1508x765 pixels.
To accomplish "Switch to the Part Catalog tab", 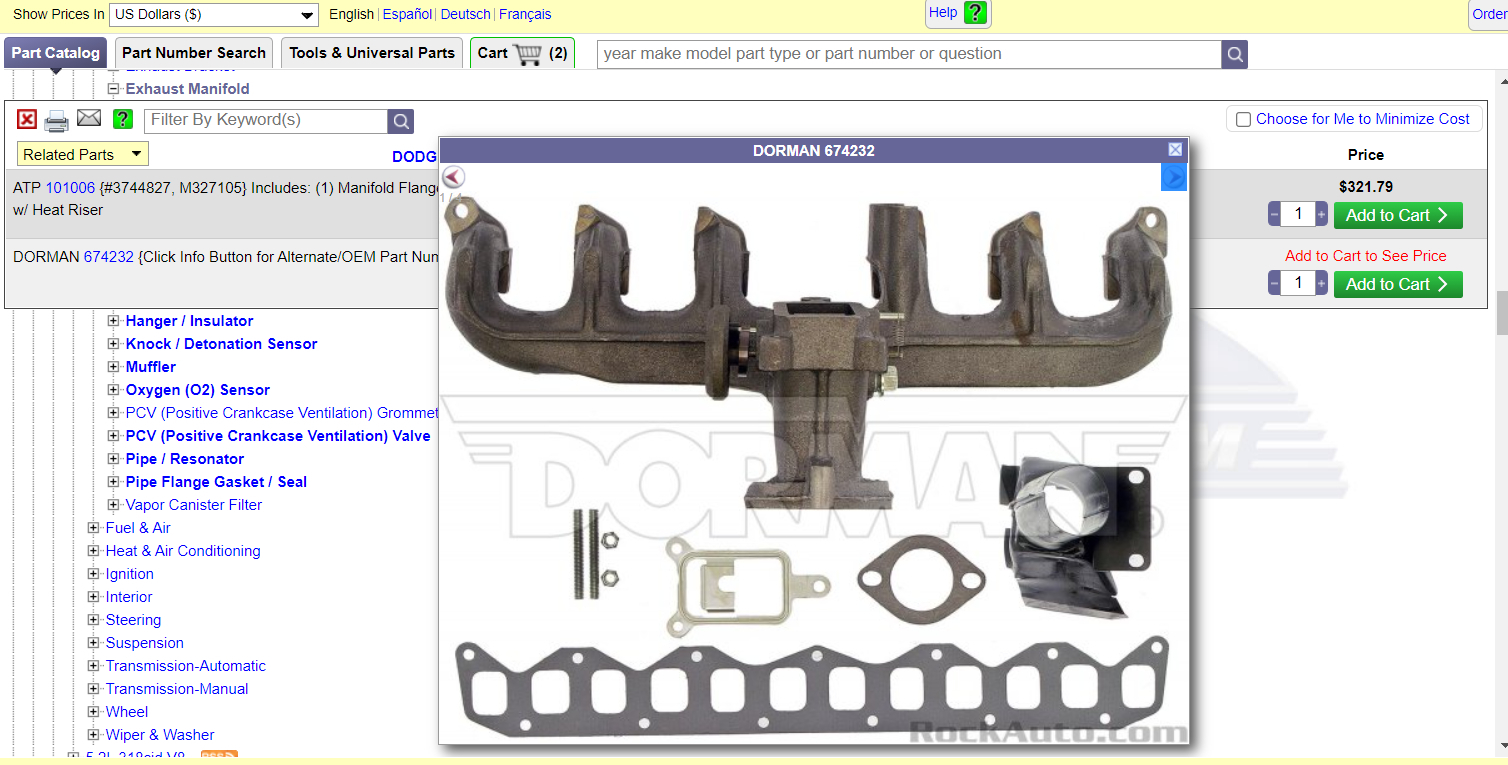I will coord(55,53).
